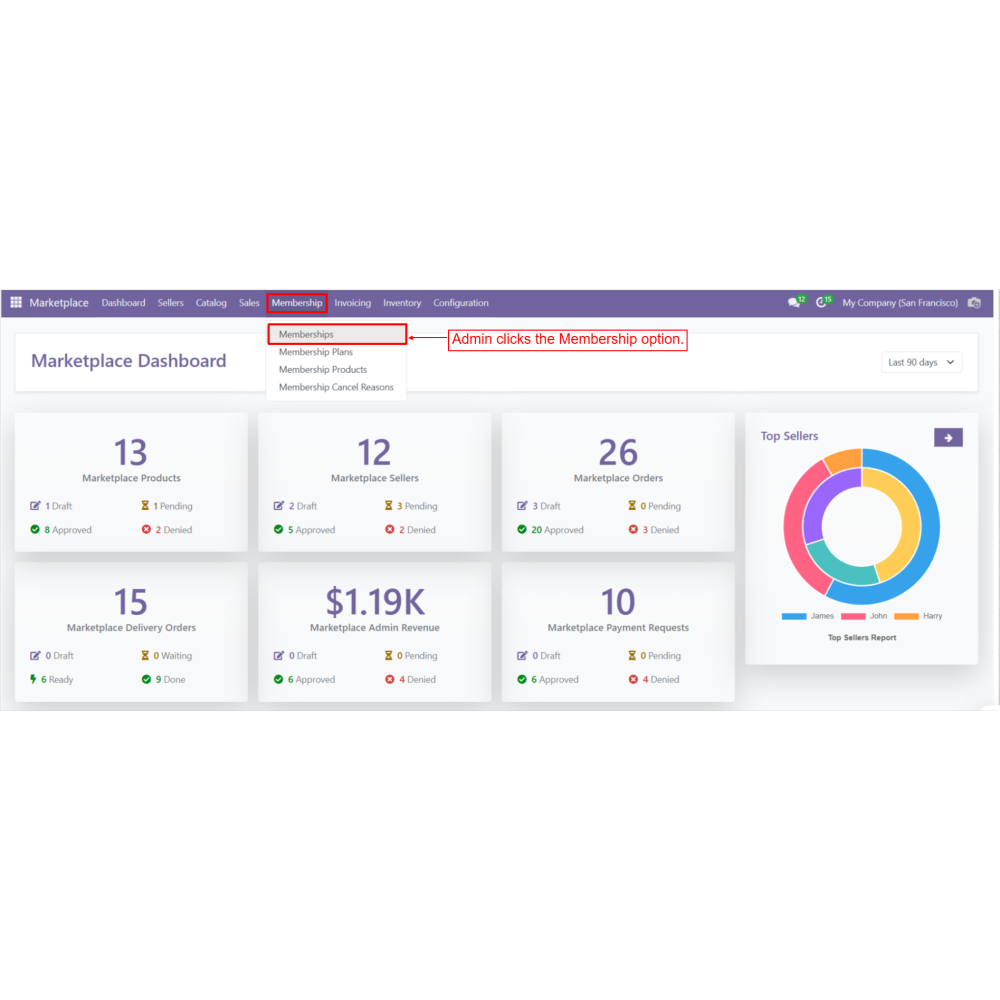This screenshot has width=1000, height=1000.
Task: Open the Membership menu in navbar
Action: coord(297,303)
